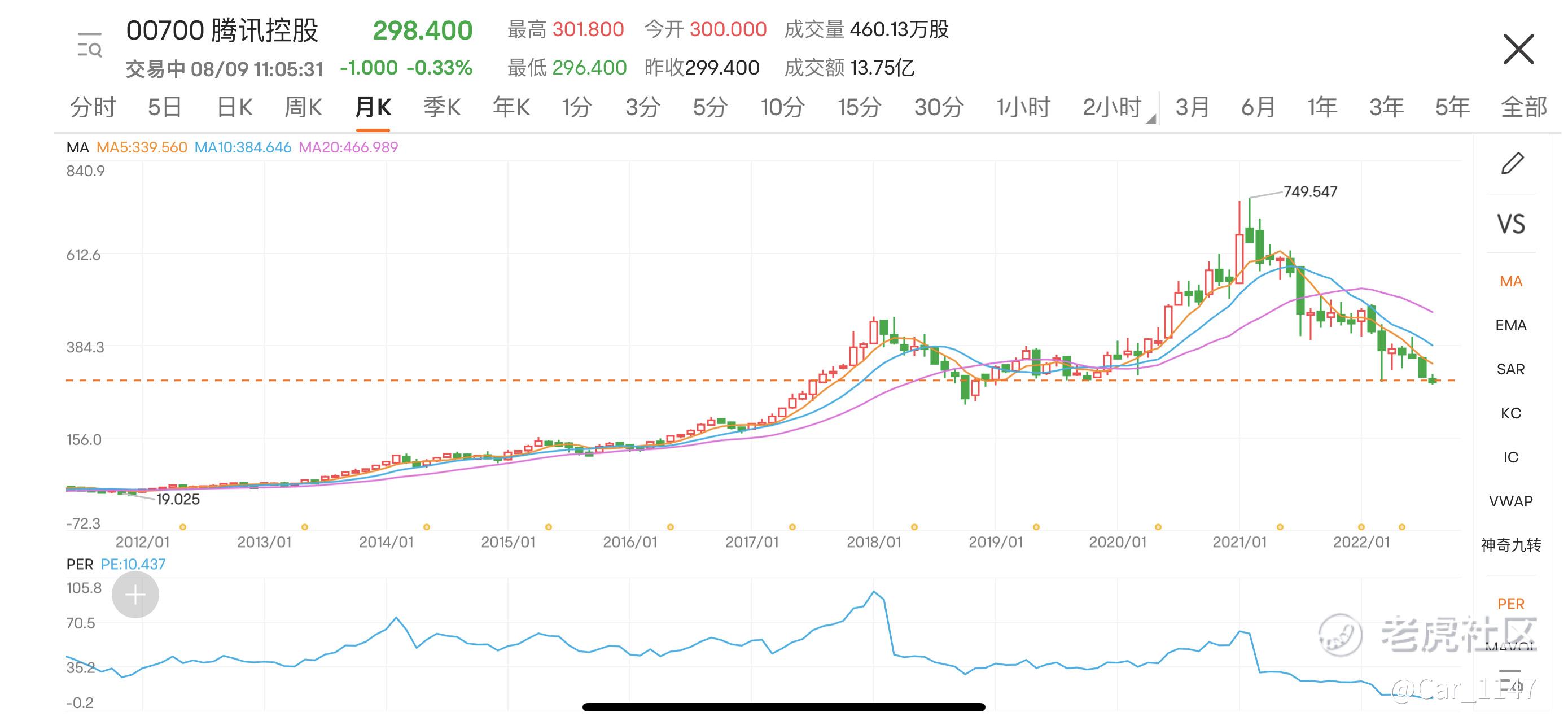This screenshot has width=1568, height=725.
Task: Select the 5年 time range button
Action: pyautogui.click(x=1452, y=108)
